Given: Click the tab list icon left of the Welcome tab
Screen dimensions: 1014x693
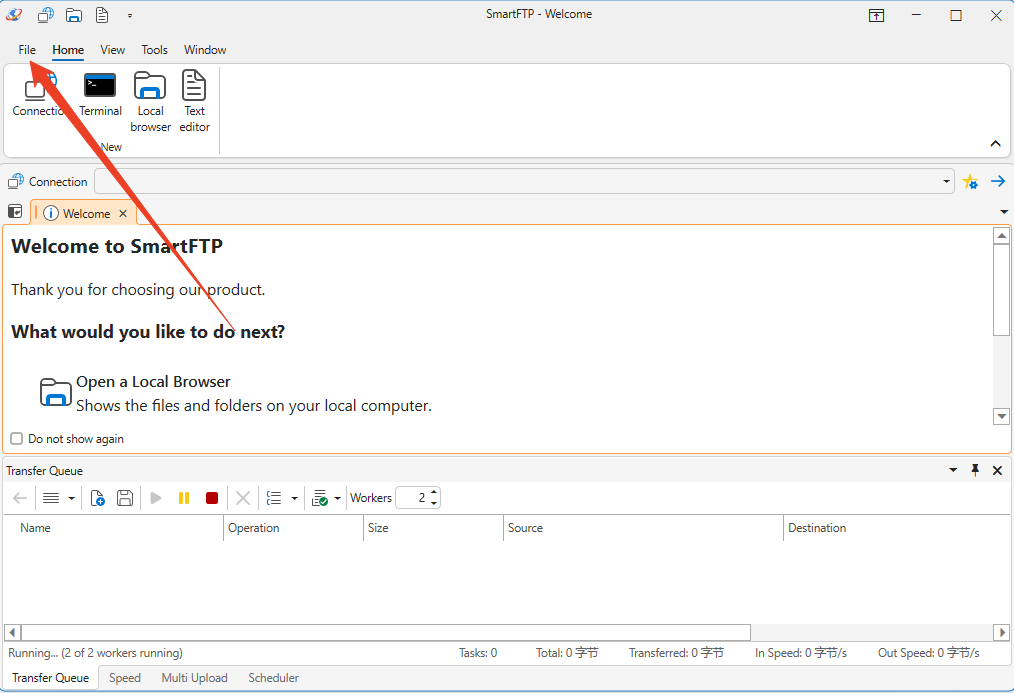Looking at the screenshot, I should [15, 211].
